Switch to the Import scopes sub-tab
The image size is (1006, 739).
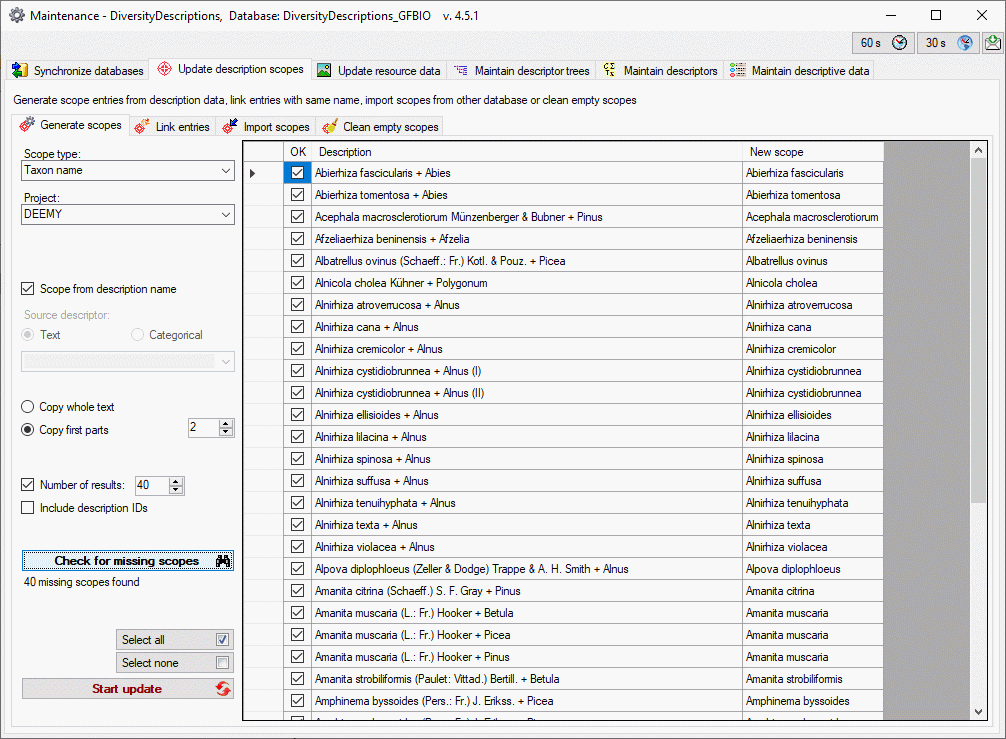tap(266, 127)
